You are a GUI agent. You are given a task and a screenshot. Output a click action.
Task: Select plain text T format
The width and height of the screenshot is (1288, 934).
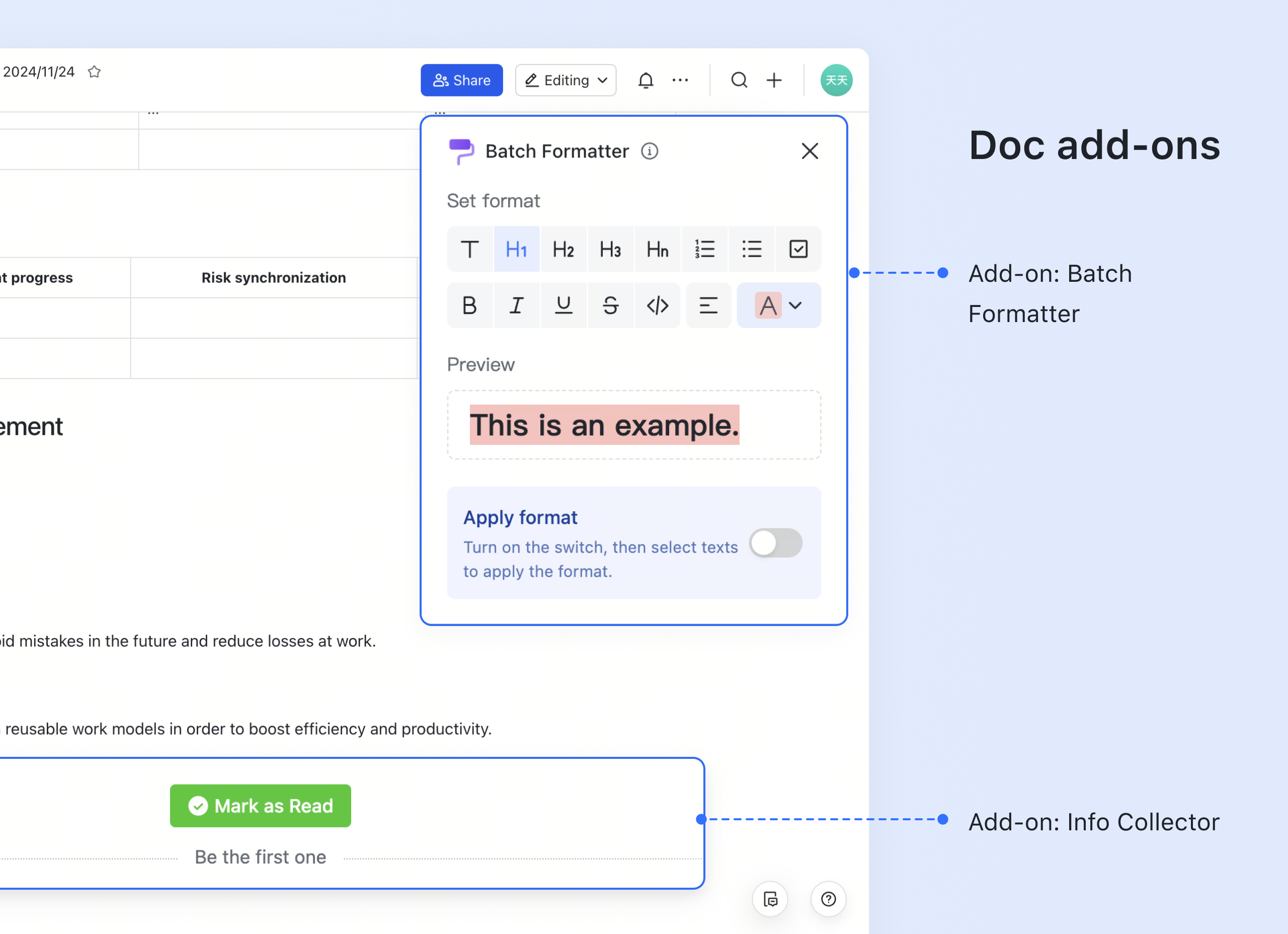pyautogui.click(x=469, y=249)
